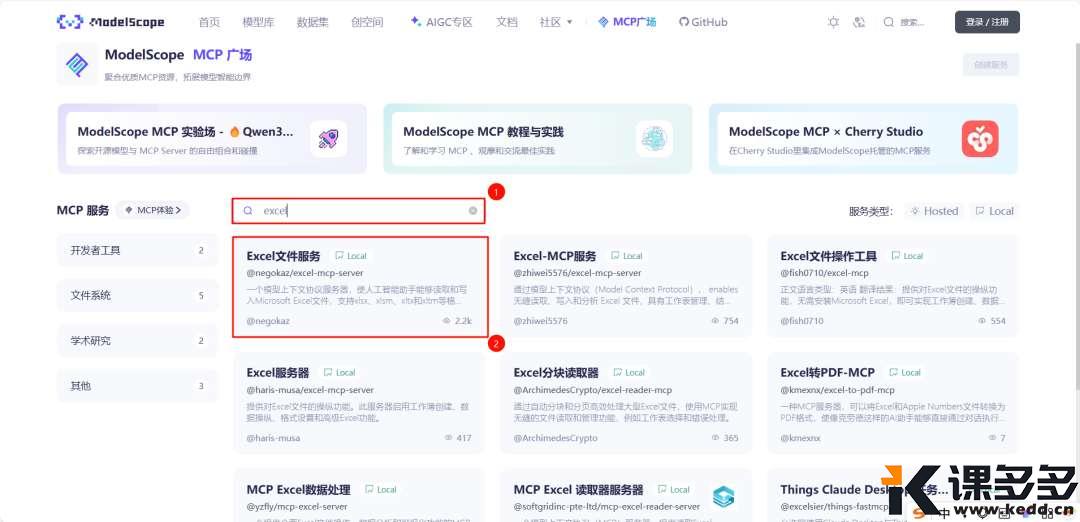Image resolution: width=1080 pixels, height=522 pixels.
Task: Click the ModelScope logo in the header
Action: point(110,22)
